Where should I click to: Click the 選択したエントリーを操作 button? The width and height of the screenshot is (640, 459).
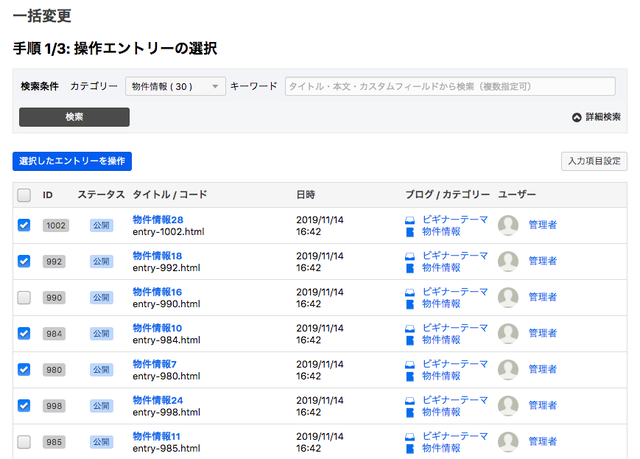pos(72,161)
